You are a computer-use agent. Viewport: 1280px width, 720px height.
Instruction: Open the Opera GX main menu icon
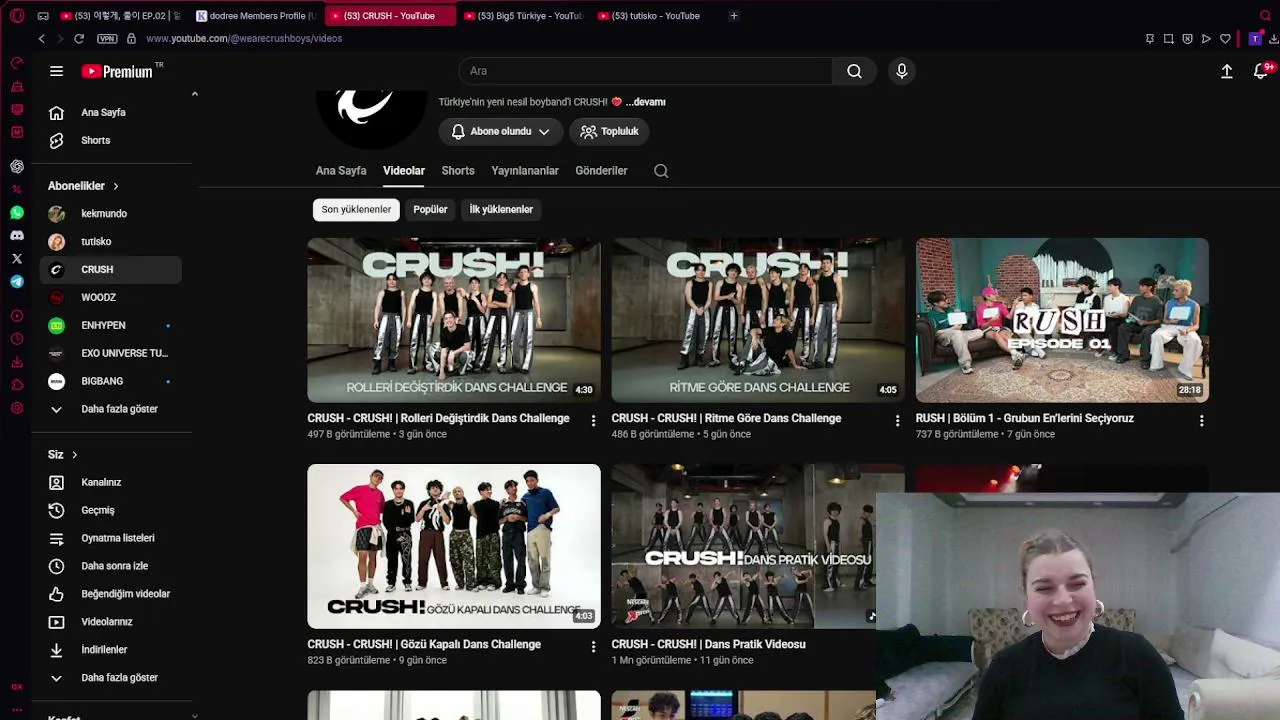[x=17, y=16]
